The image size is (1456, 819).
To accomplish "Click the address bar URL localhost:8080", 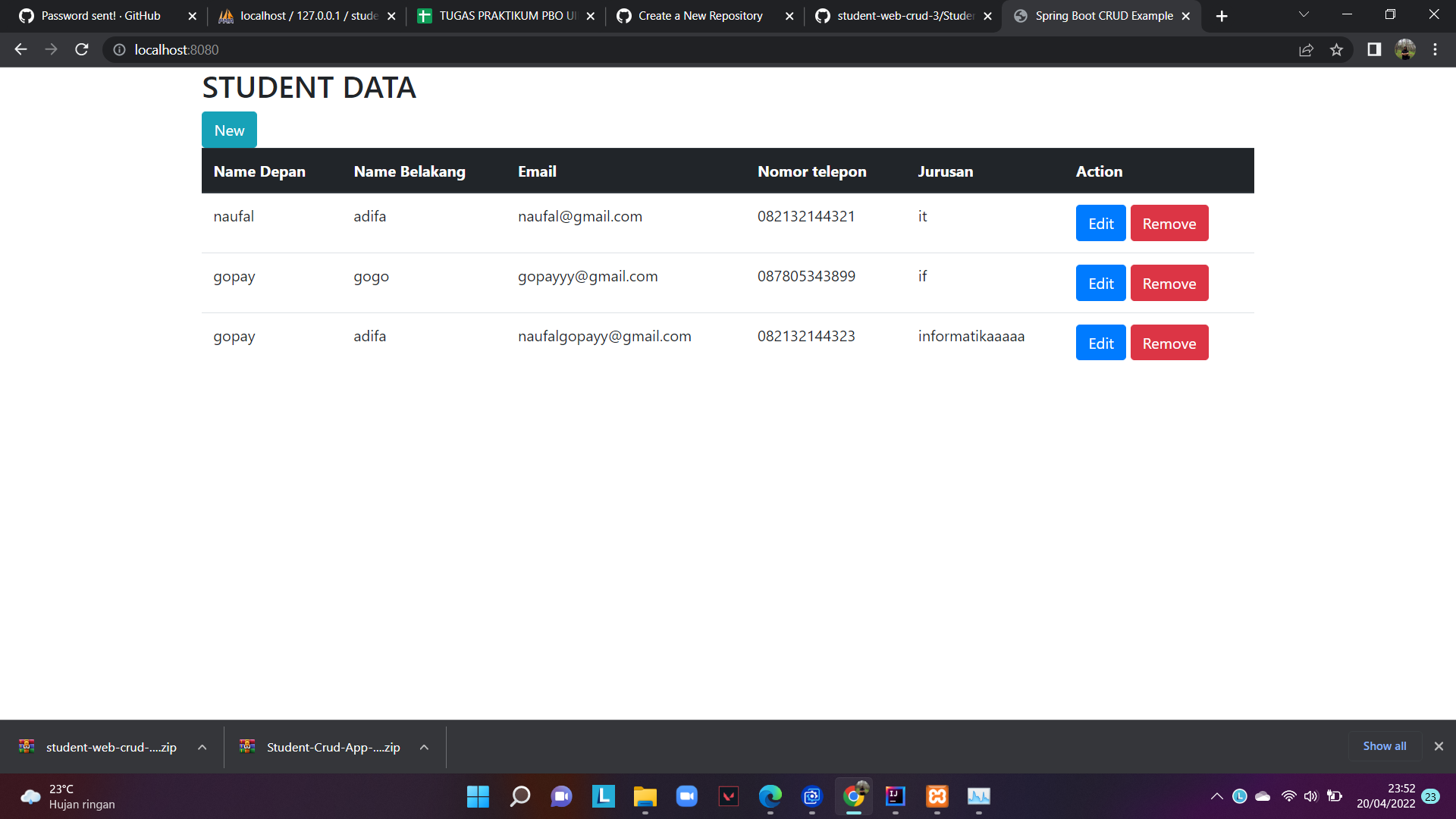I will (x=176, y=49).
